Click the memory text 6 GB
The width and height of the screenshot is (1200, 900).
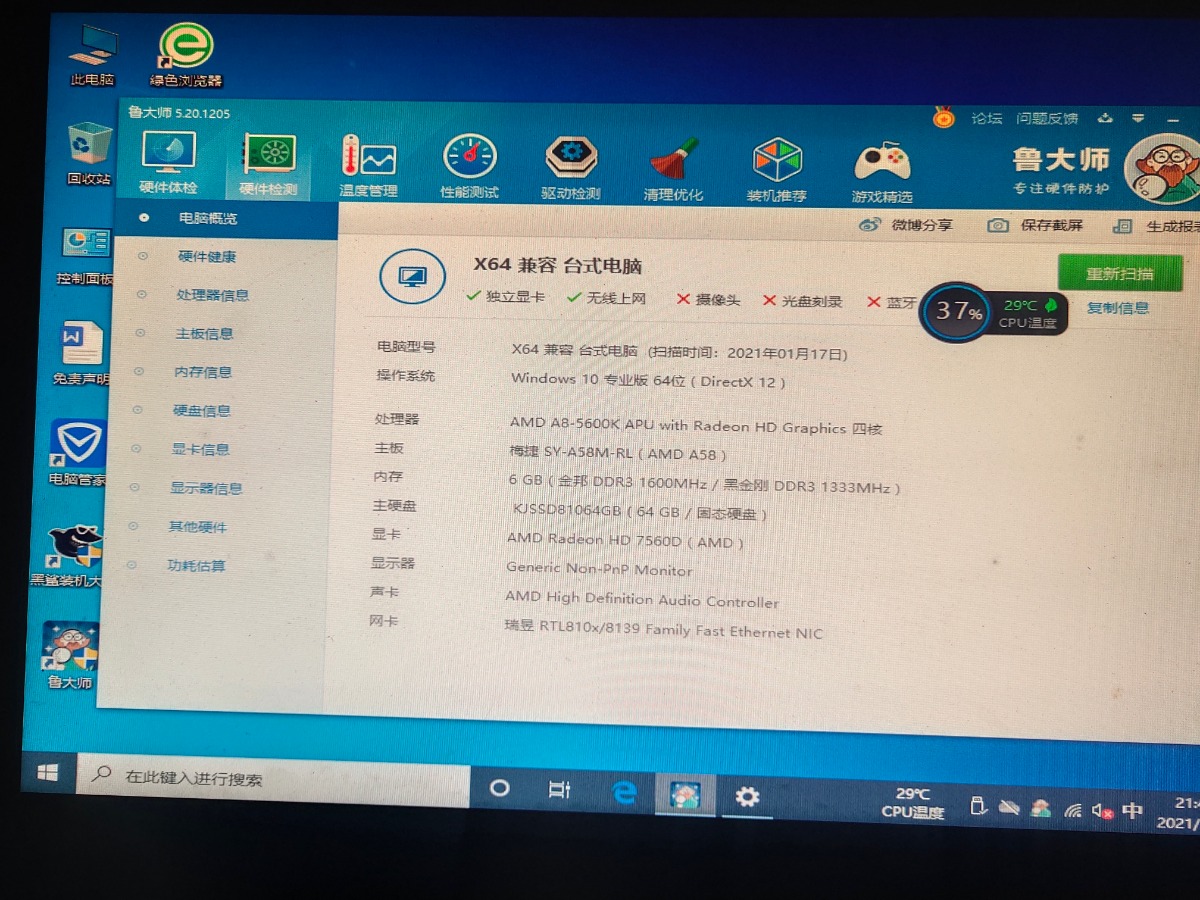pyautogui.click(x=525, y=480)
